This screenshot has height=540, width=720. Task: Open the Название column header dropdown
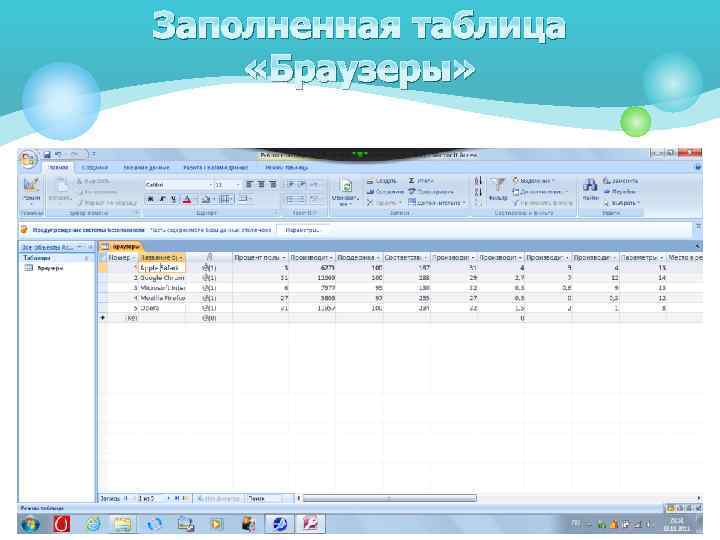tap(181, 258)
